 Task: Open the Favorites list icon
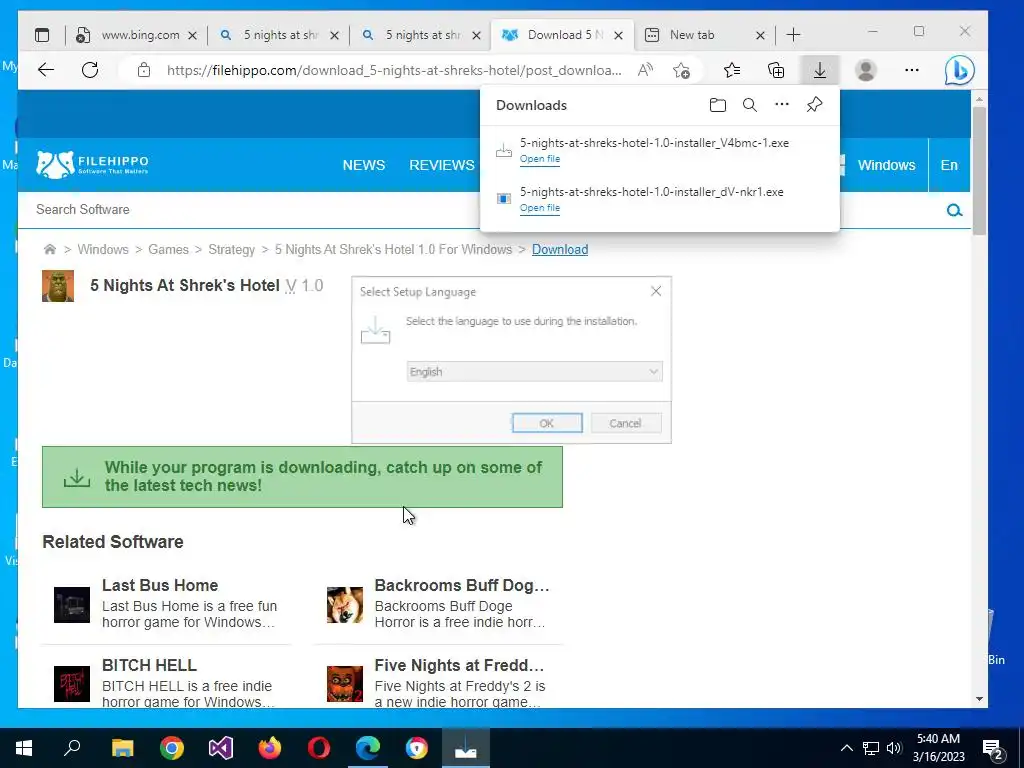(732, 70)
